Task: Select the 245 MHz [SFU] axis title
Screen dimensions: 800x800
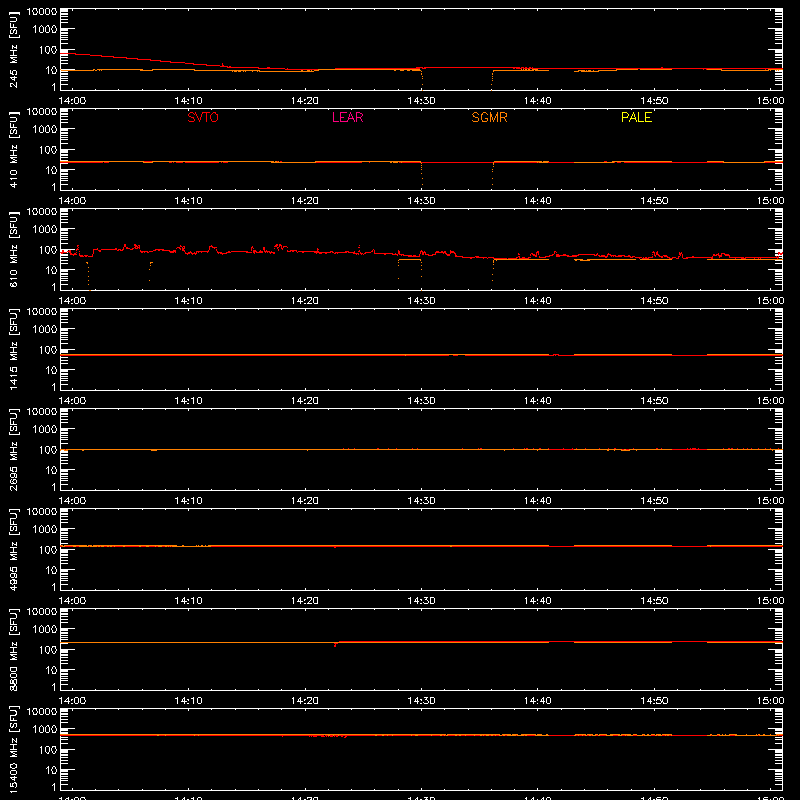Action: [14, 49]
